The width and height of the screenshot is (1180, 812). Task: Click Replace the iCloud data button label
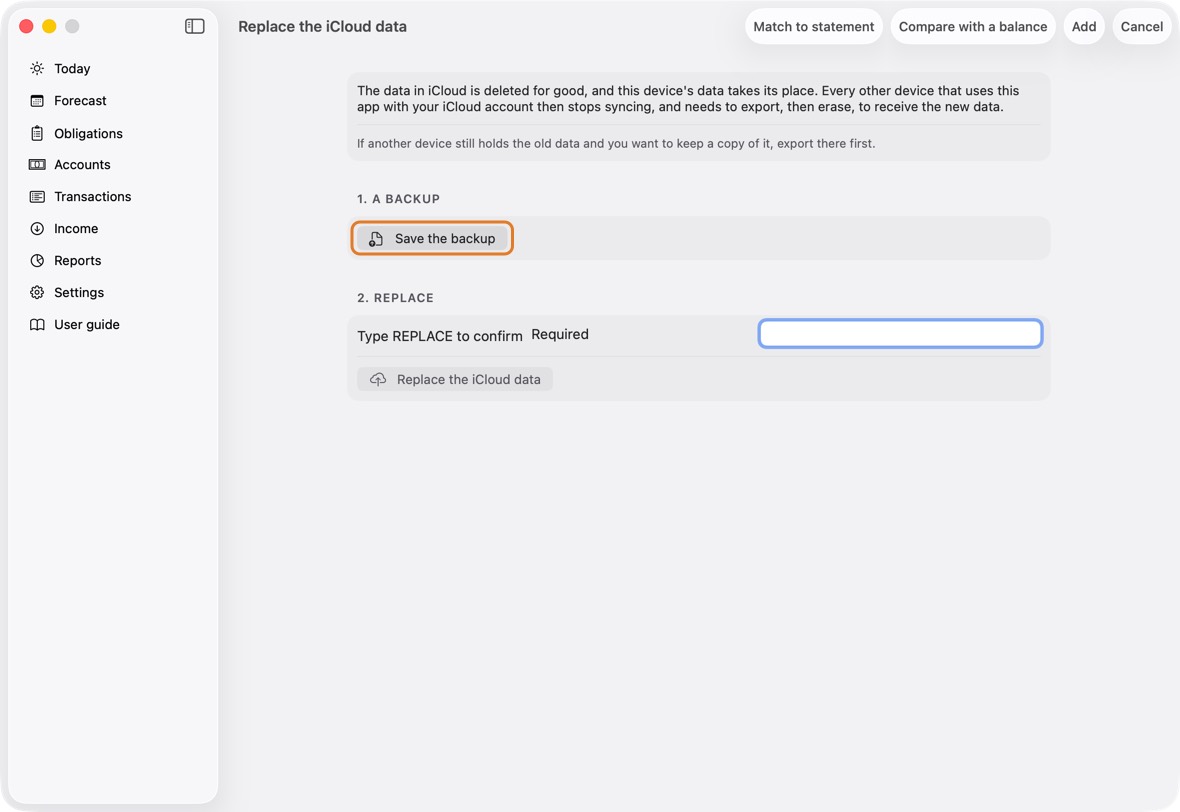(468, 379)
